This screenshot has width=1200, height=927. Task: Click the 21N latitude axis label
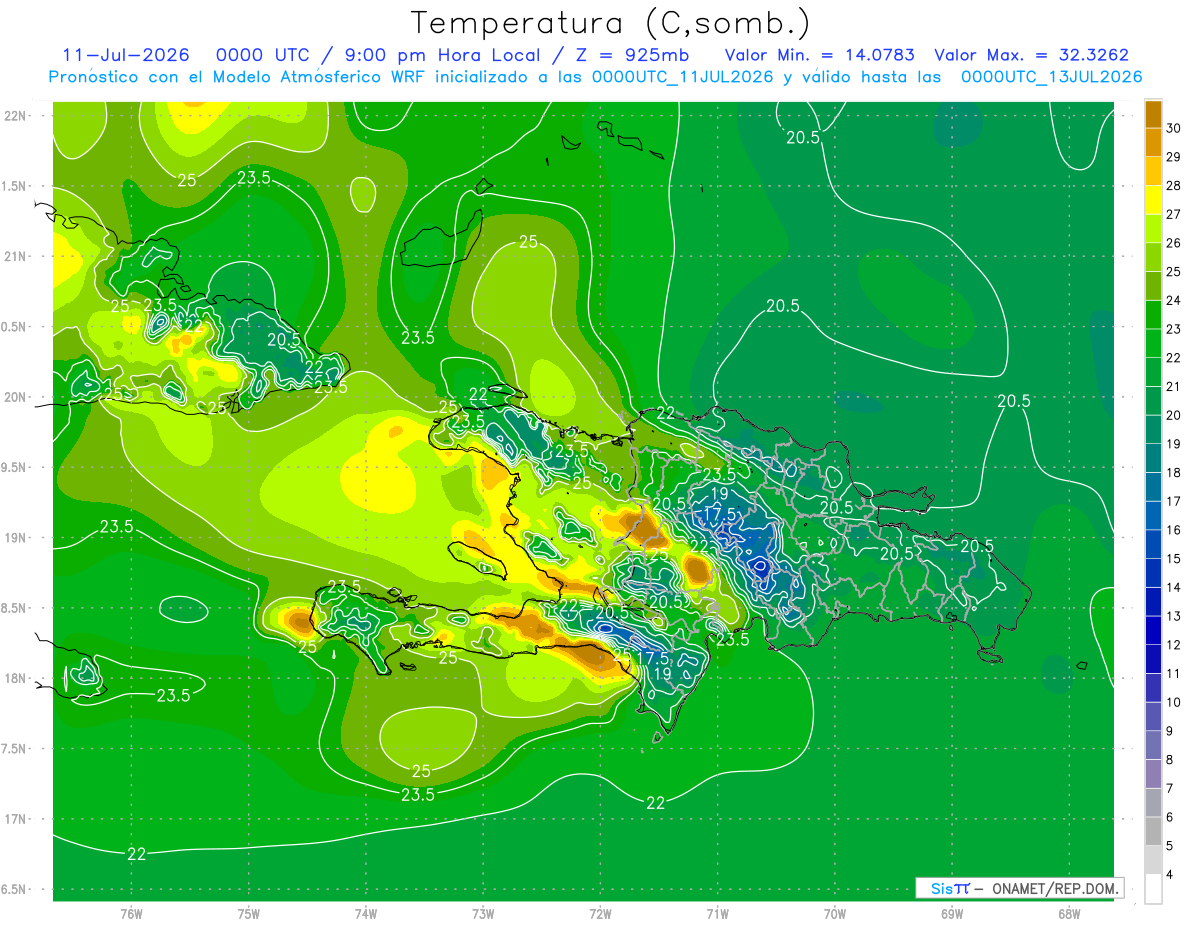click(14, 256)
